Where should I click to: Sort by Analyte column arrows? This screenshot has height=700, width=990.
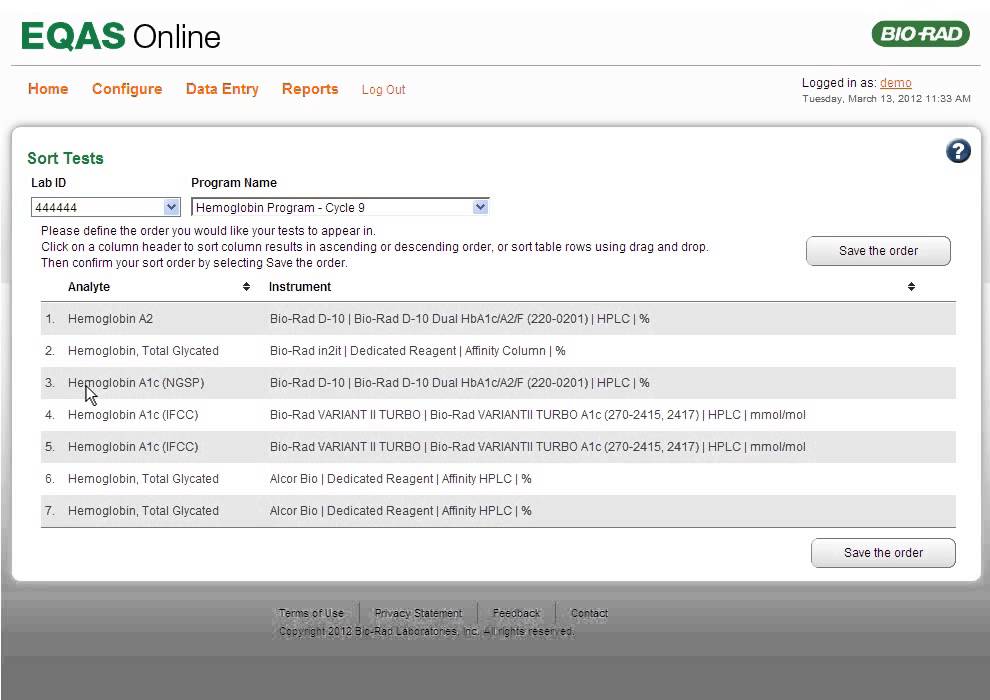(x=246, y=287)
